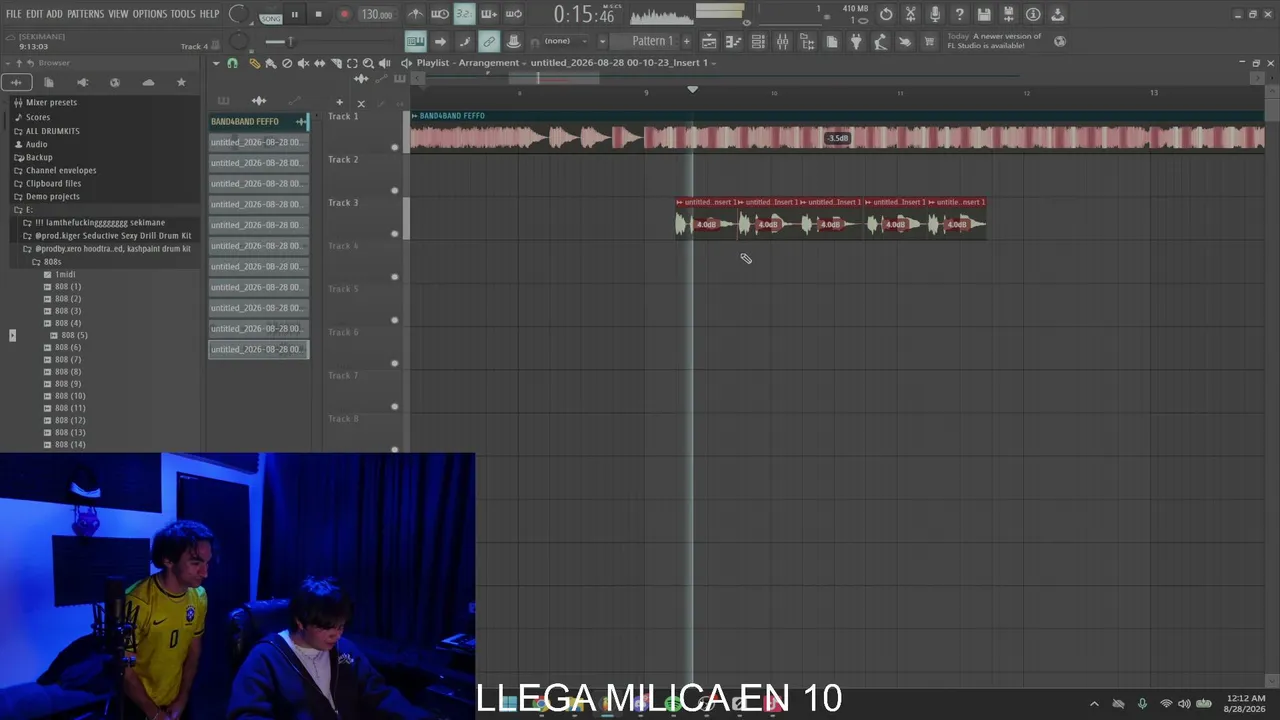This screenshot has height=720, width=1280.
Task: Click the red record button
Action: click(344, 14)
